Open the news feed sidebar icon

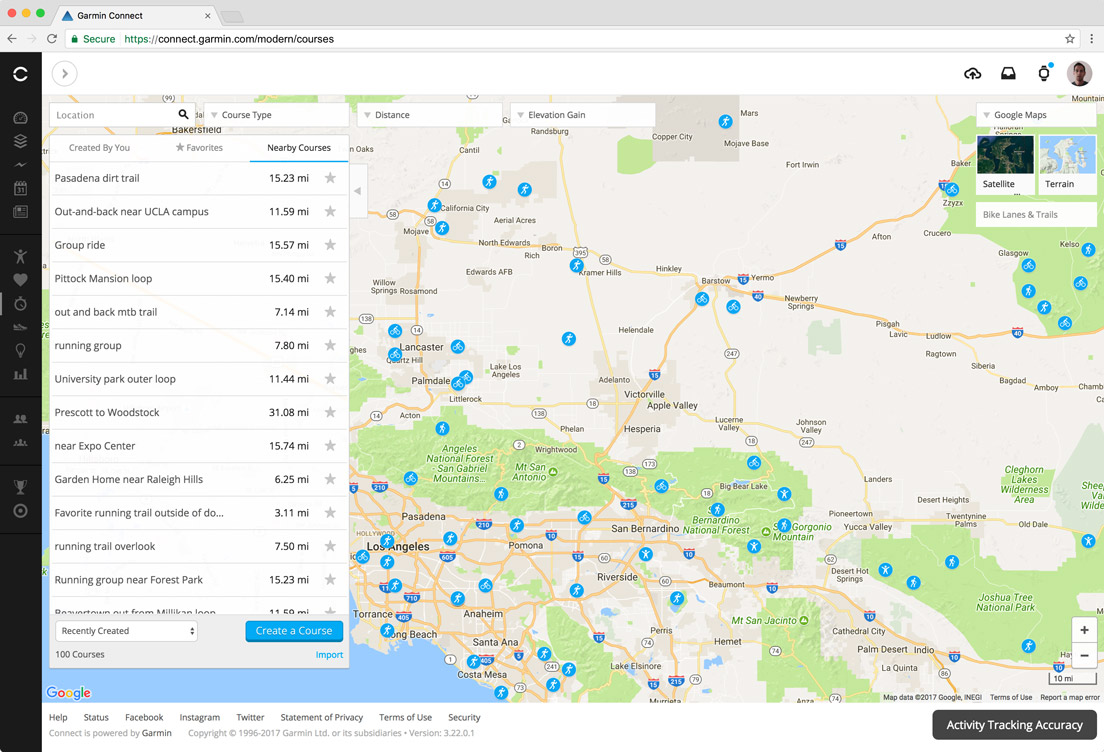click(x=20, y=211)
